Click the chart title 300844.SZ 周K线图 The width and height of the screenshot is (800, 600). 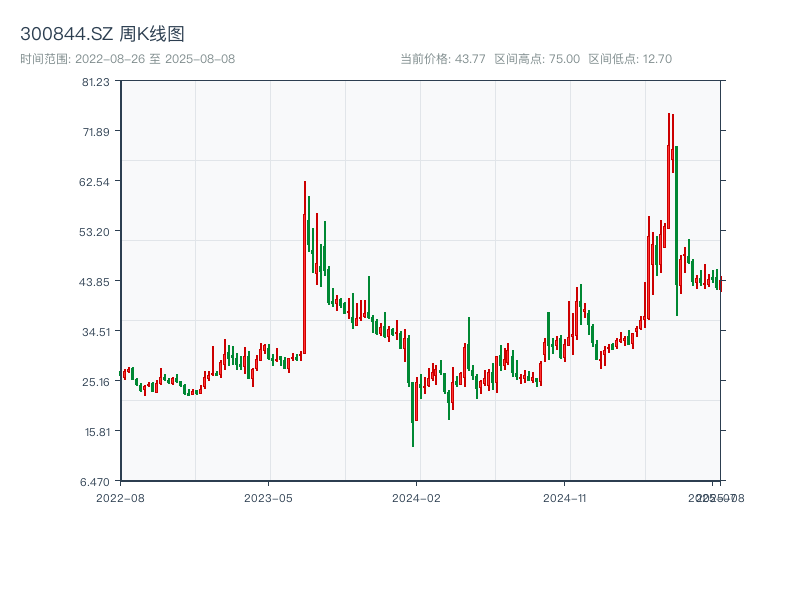pos(102,34)
